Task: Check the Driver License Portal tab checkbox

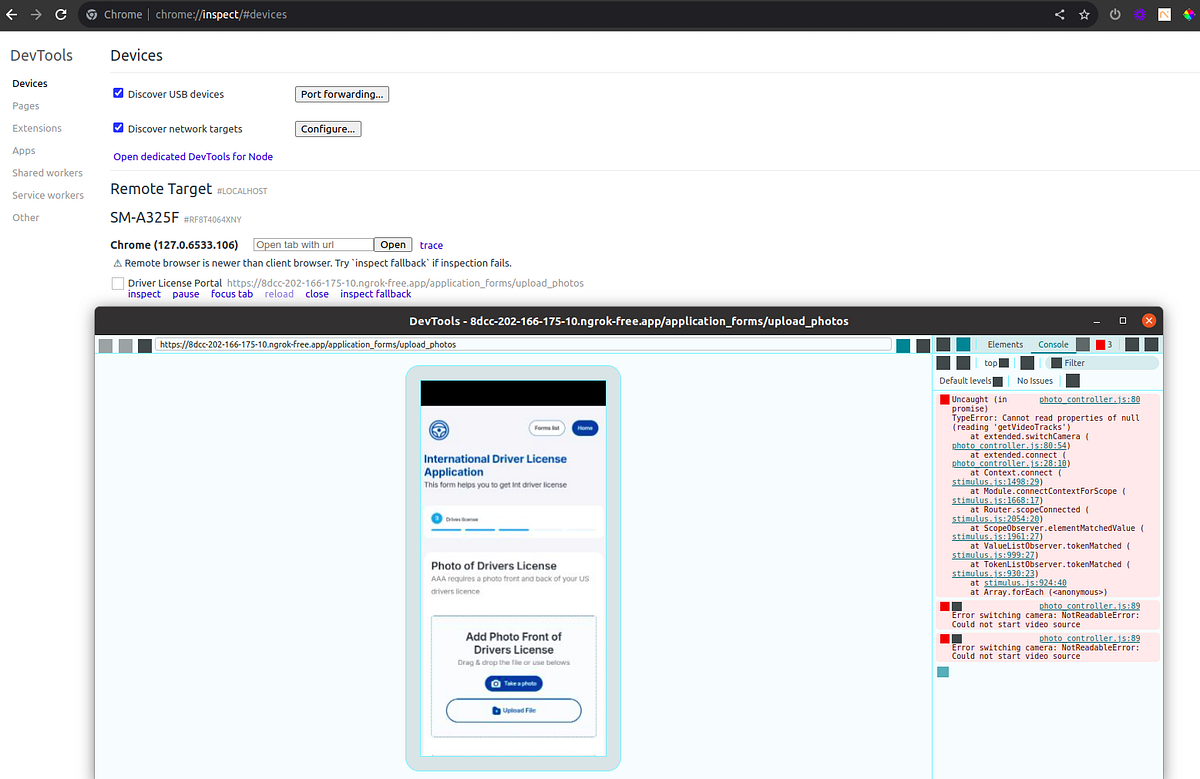Action: [117, 283]
